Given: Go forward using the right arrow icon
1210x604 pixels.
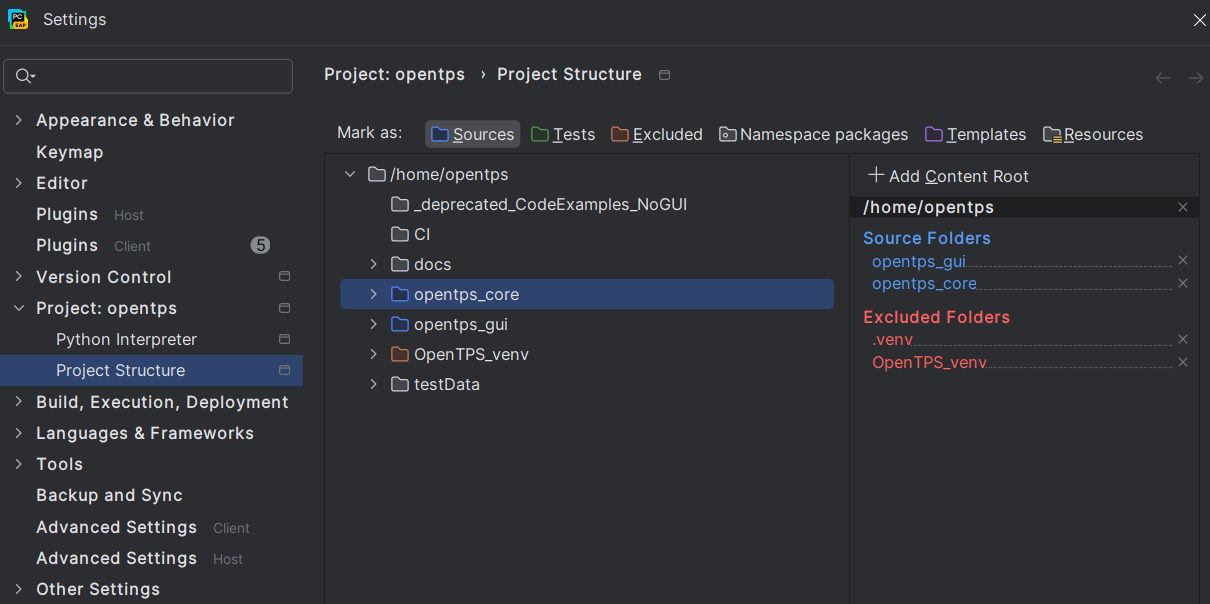Looking at the screenshot, I should pos(1195,78).
